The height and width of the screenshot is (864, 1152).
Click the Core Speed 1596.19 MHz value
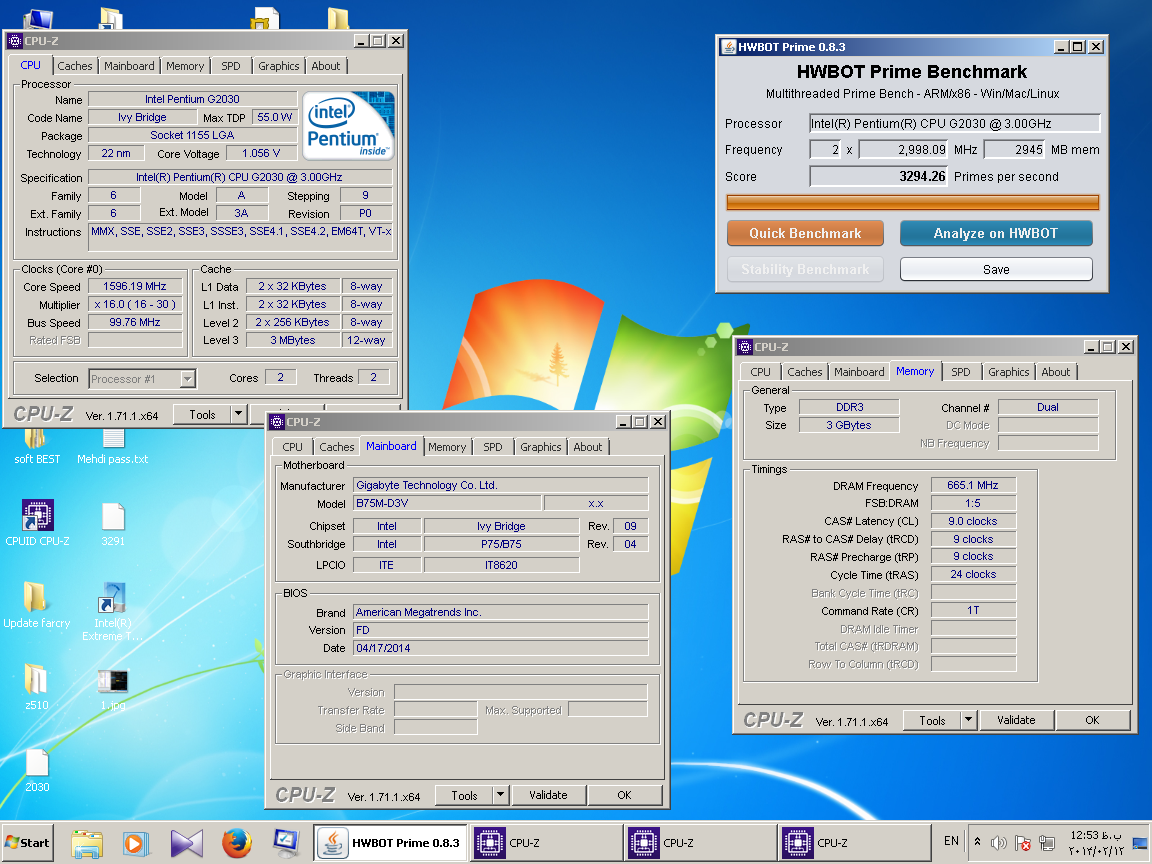coord(134,287)
